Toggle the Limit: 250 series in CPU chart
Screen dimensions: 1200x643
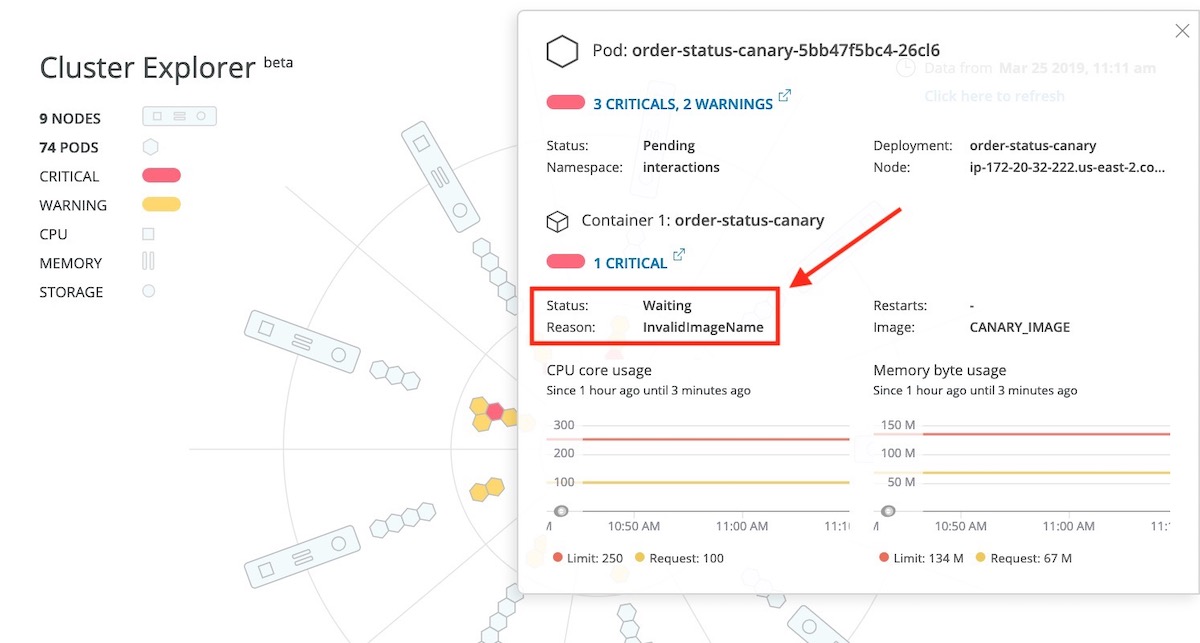coord(588,558)
